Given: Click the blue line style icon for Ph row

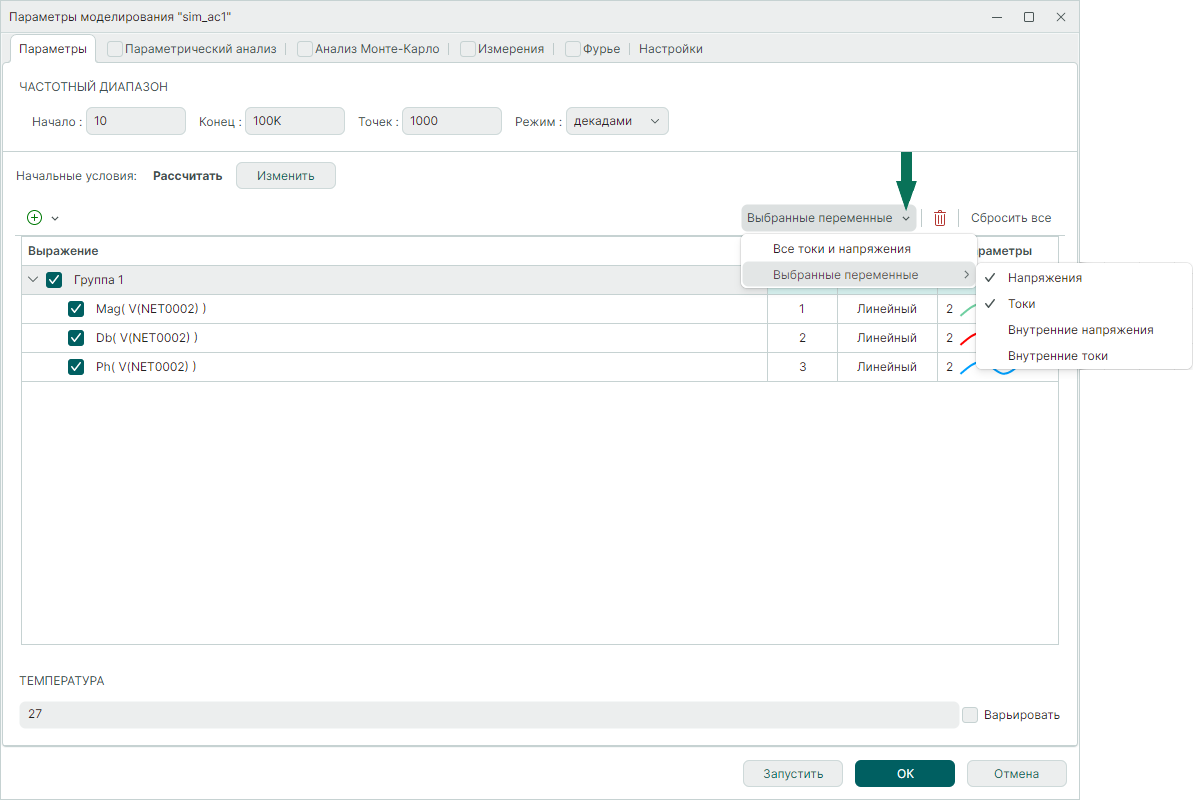Looking at the screenshot, I should [966, 368].
